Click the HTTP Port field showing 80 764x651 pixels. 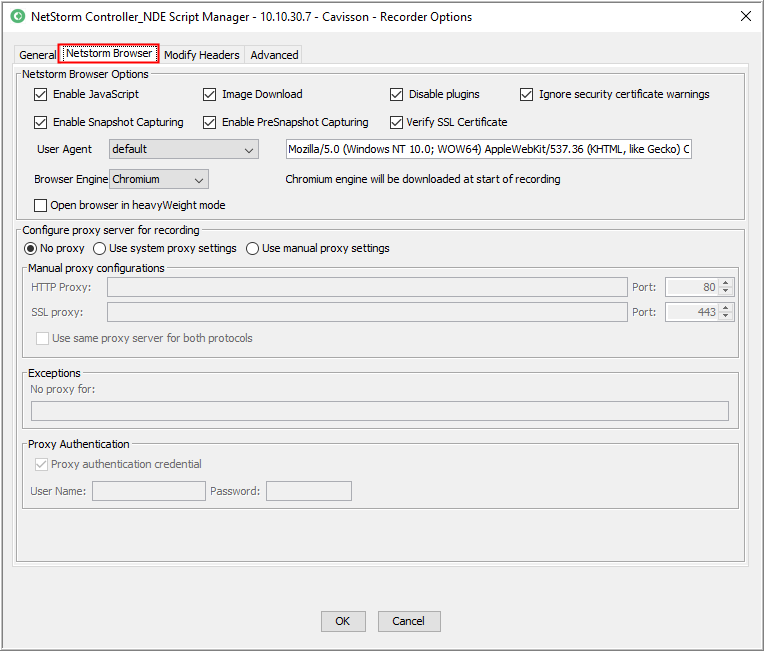pos(692,287)
